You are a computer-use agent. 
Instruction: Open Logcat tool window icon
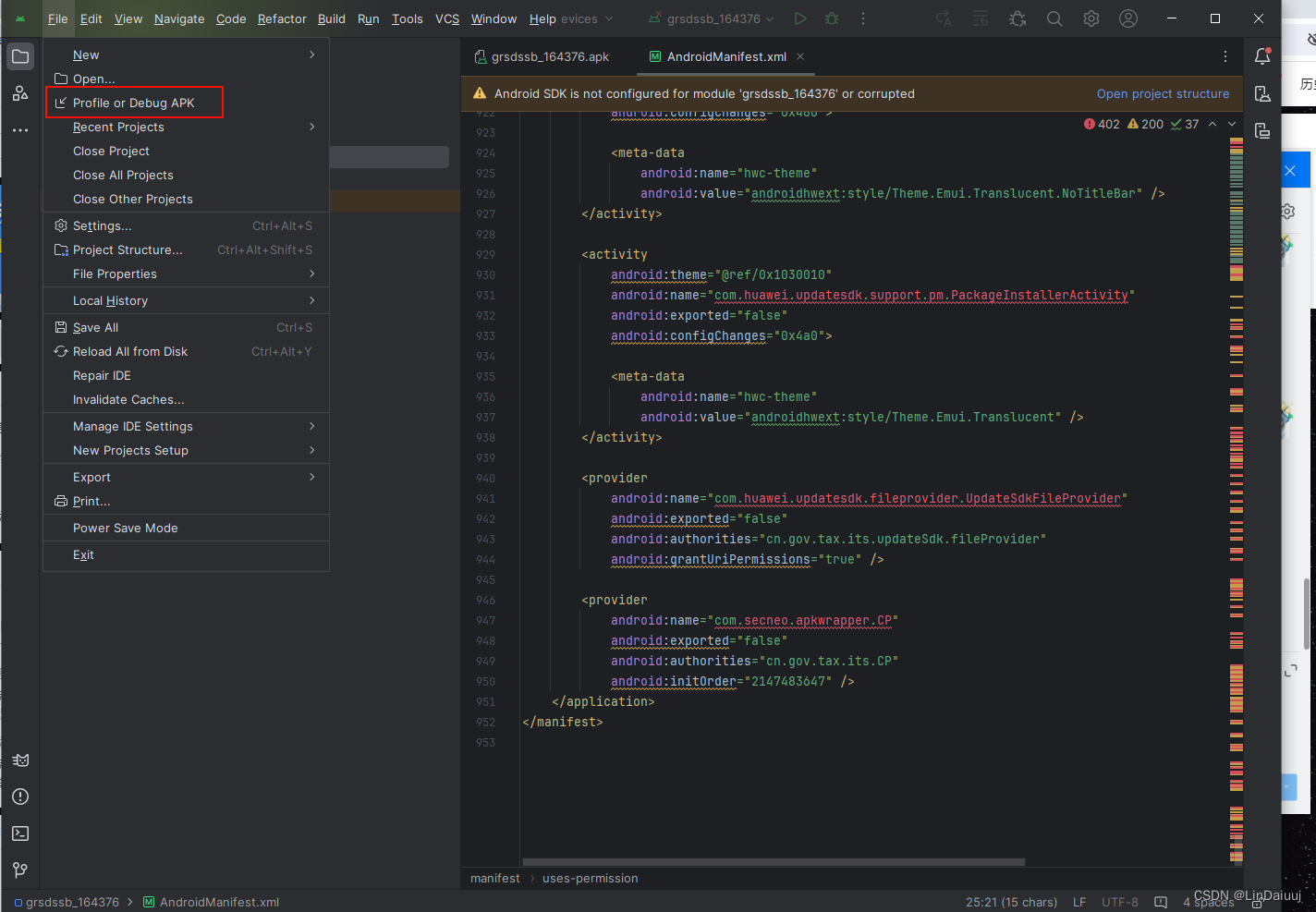coord(20,760)
